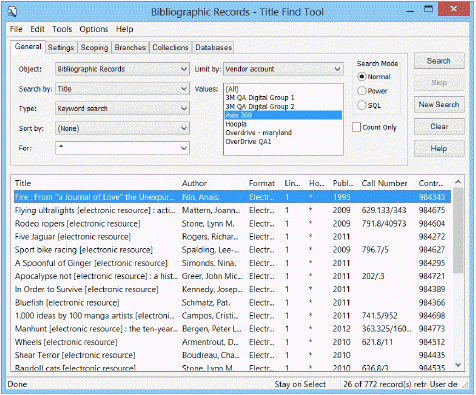The image size is (476, 395).
Task: Open the Options menu
Action: tap(94, 29)
